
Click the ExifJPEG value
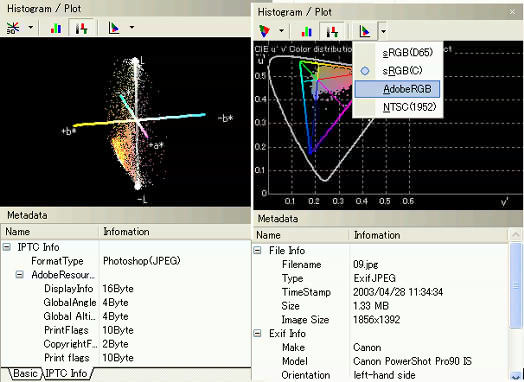(x=374, y=278)
